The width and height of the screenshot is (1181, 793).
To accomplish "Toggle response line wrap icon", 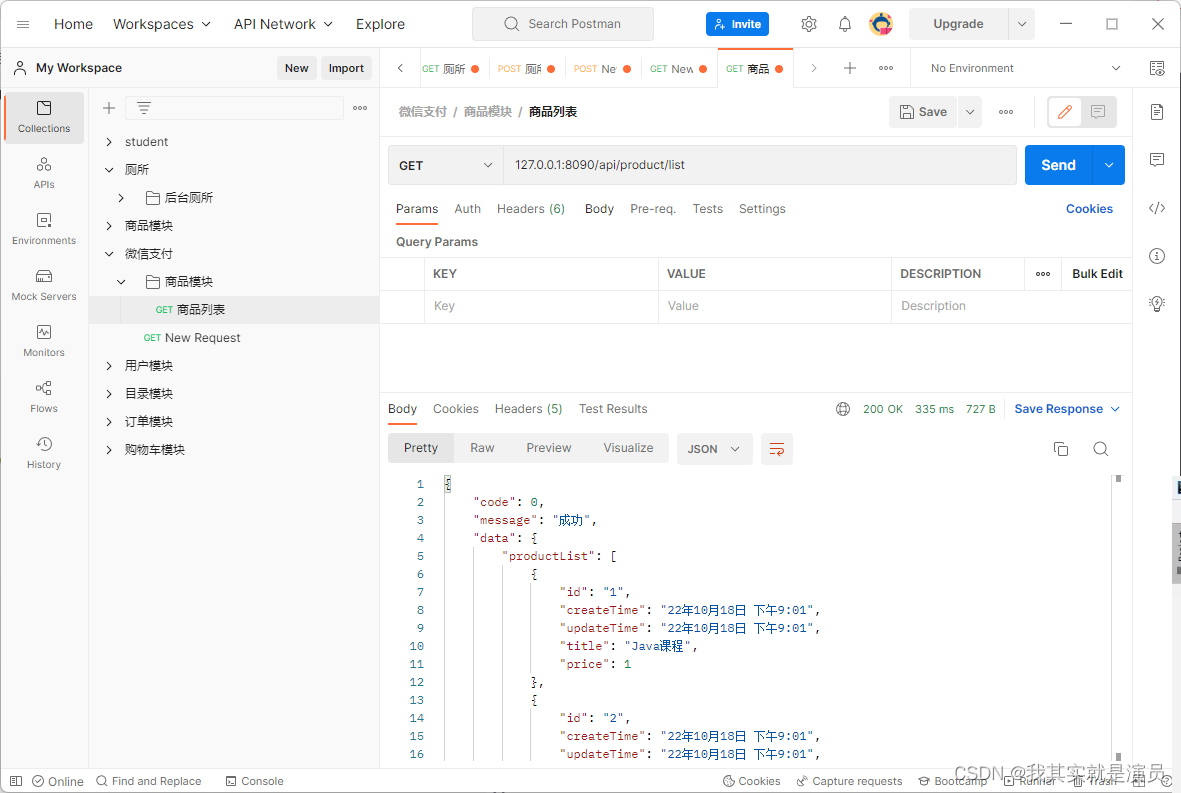I will pyautogui.click(x=777, y=450).
